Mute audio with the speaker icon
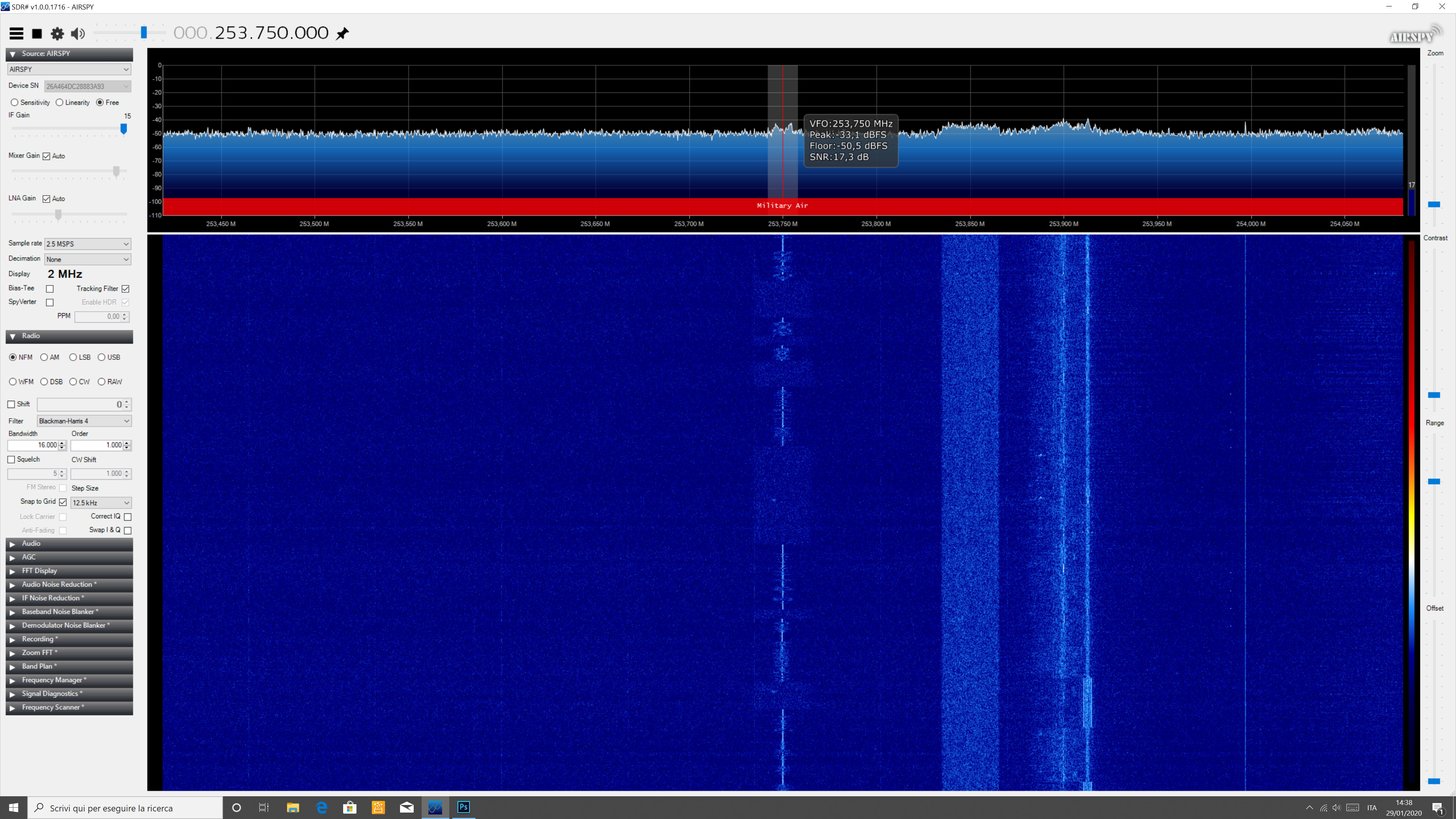This screenshot has width=1456, height=819. click(x=78, y=33)
